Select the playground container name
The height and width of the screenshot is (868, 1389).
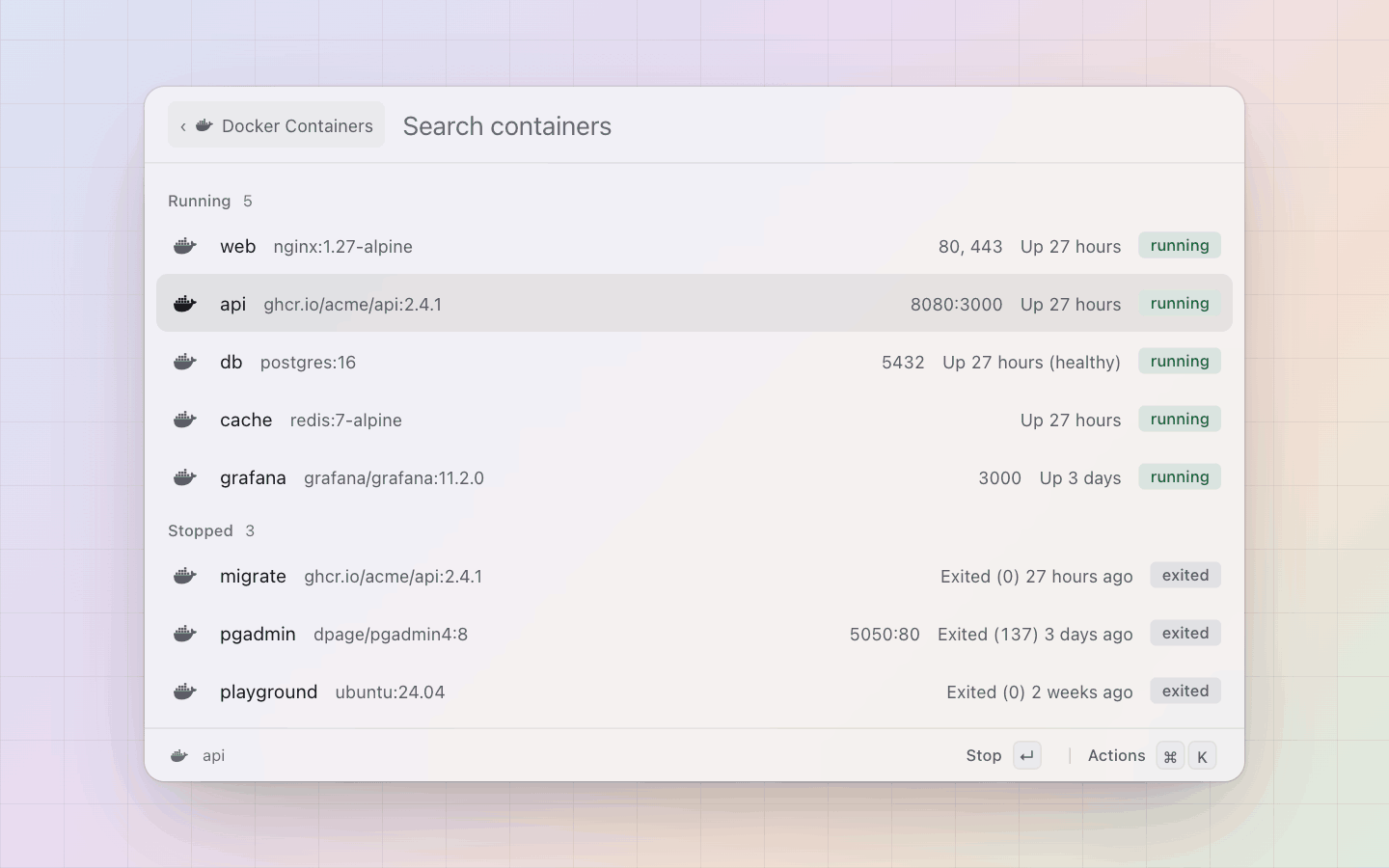268,692
